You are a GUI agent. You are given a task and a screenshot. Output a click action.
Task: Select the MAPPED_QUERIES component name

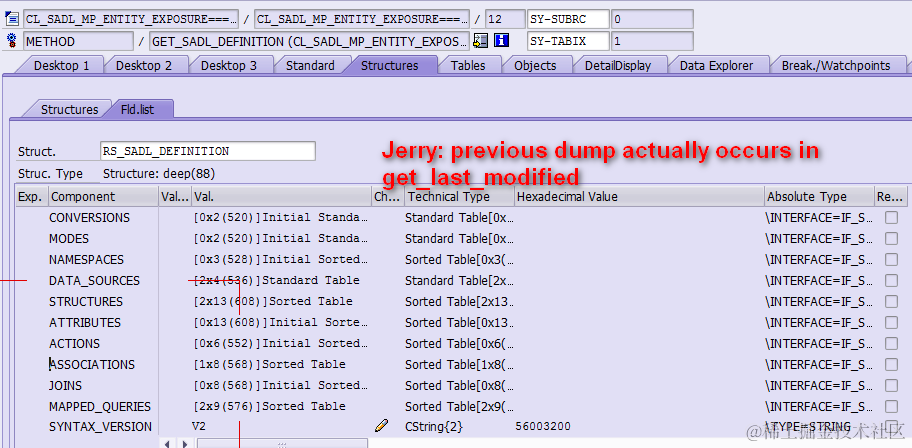pyautogui.click(x=99, y=406)
